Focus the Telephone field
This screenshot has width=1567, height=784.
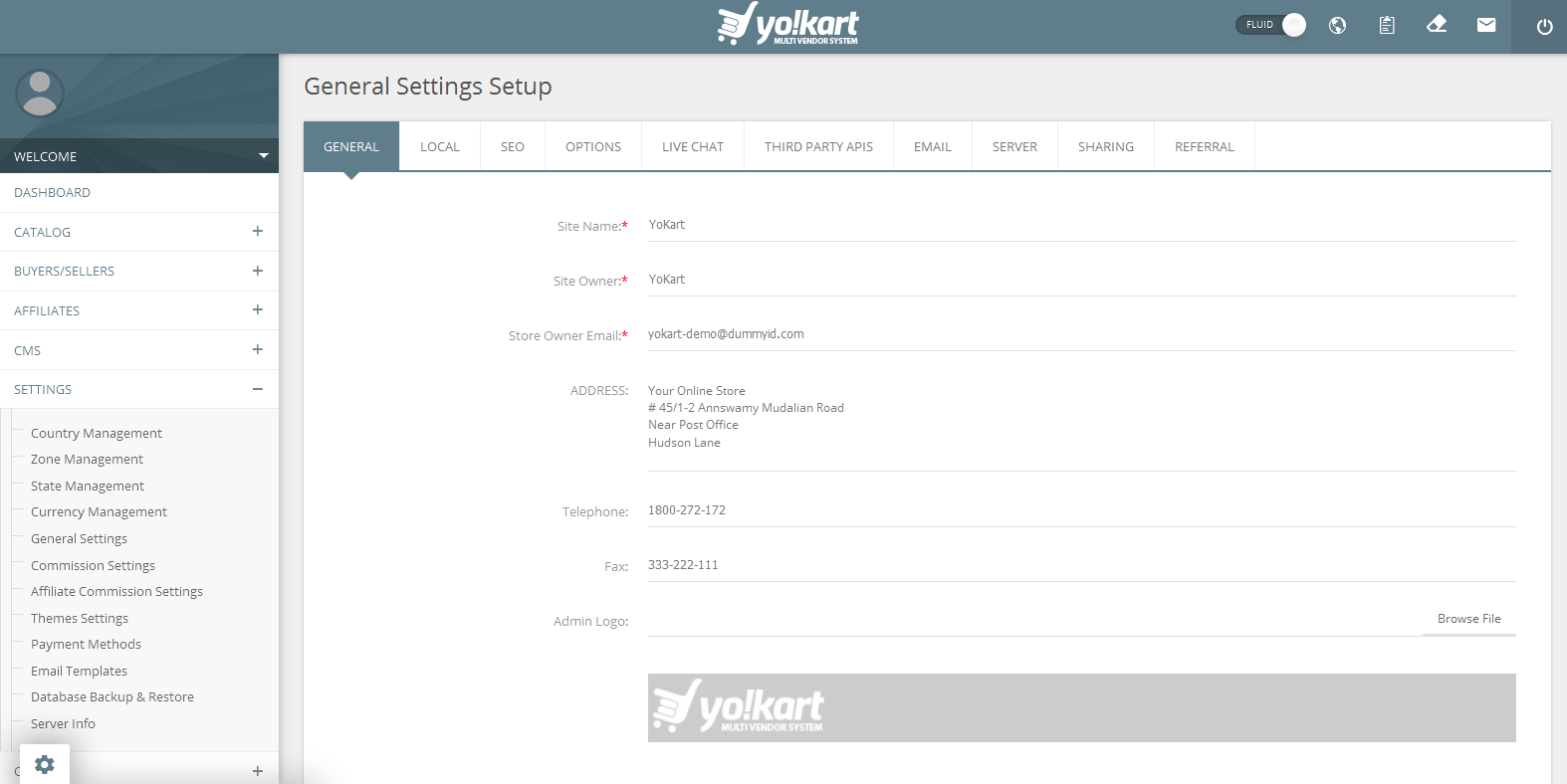tap(1081, 510)
